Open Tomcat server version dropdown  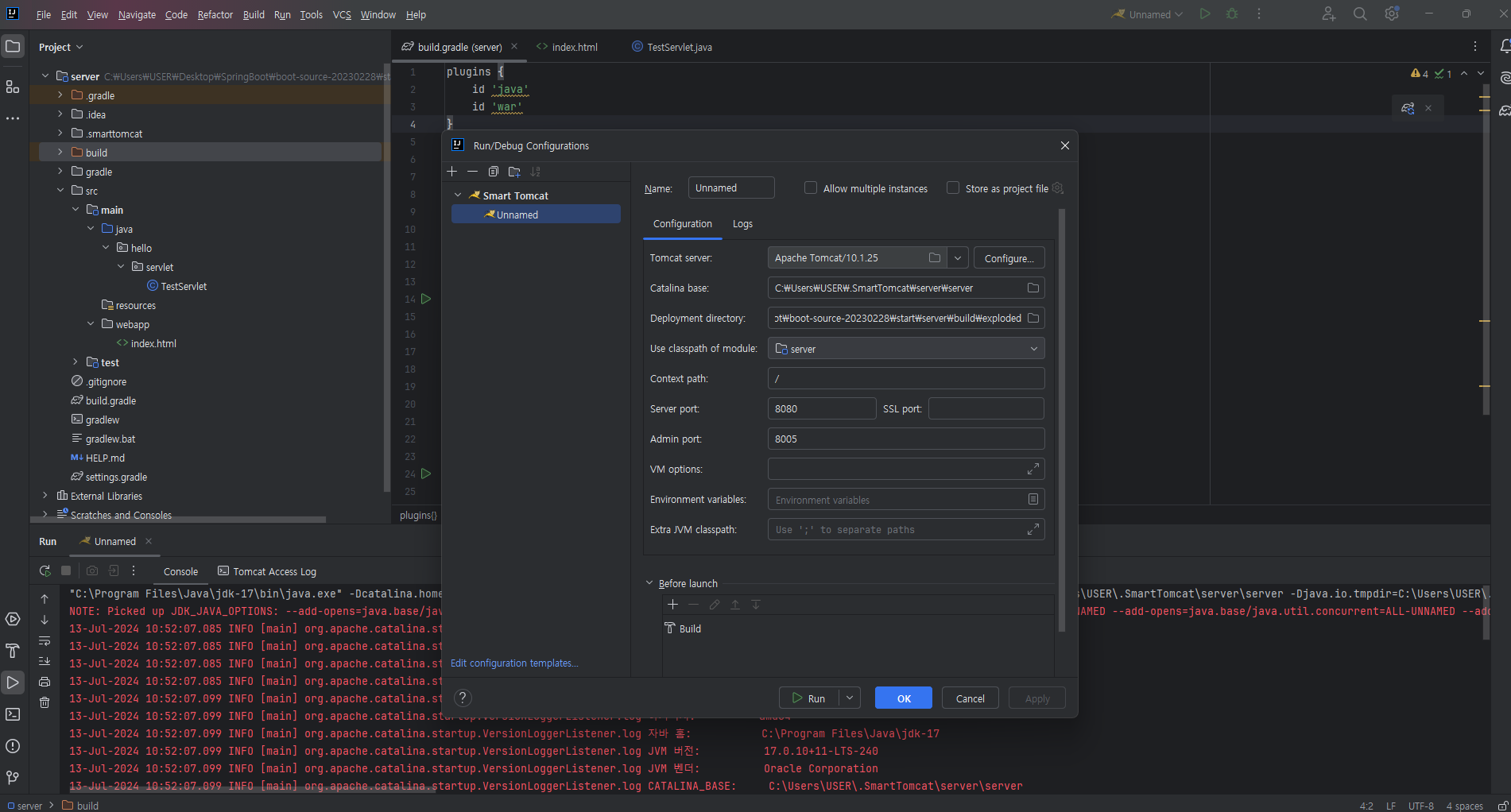[958, 257]
